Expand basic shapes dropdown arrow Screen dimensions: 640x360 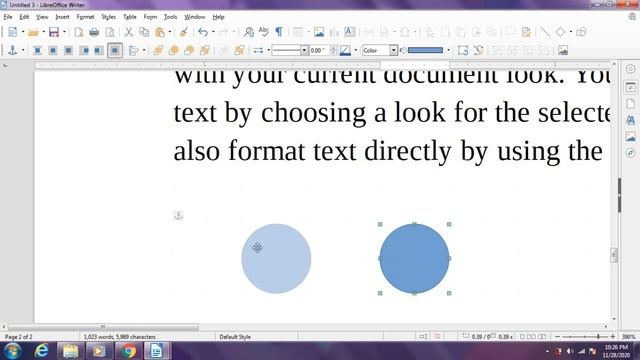pyautogui.click(x=571, y=32)
